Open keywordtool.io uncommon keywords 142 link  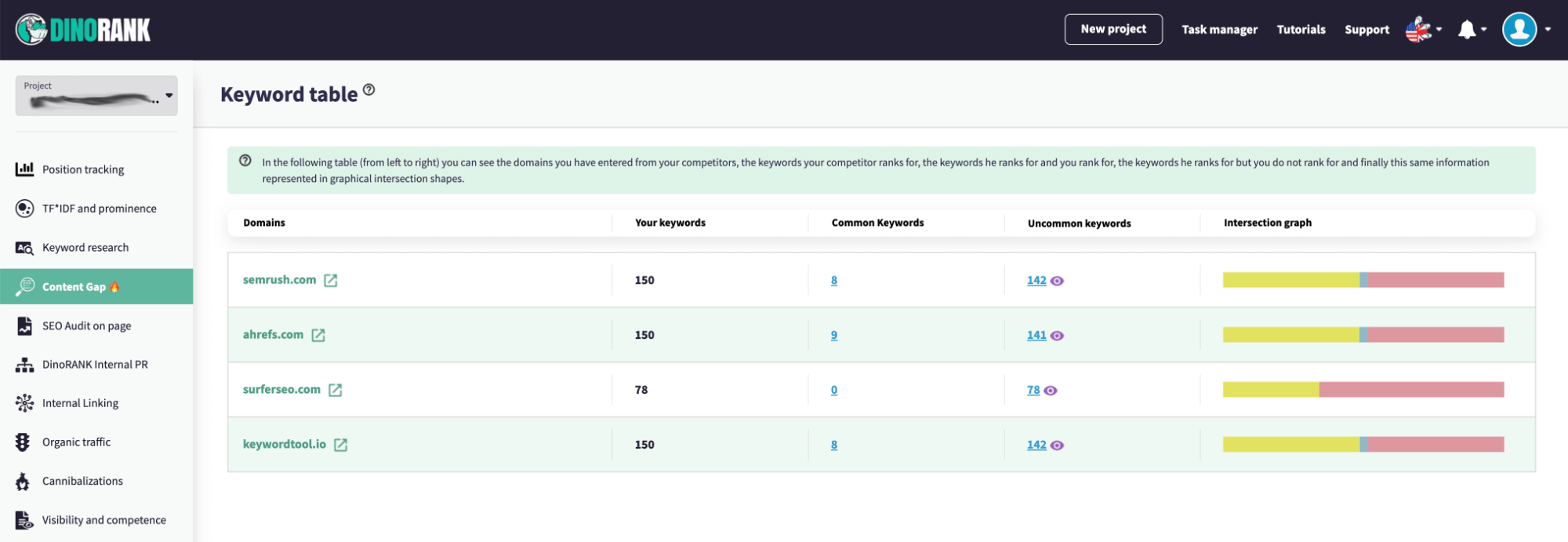pyautogui.click(x=1036, y=445)
